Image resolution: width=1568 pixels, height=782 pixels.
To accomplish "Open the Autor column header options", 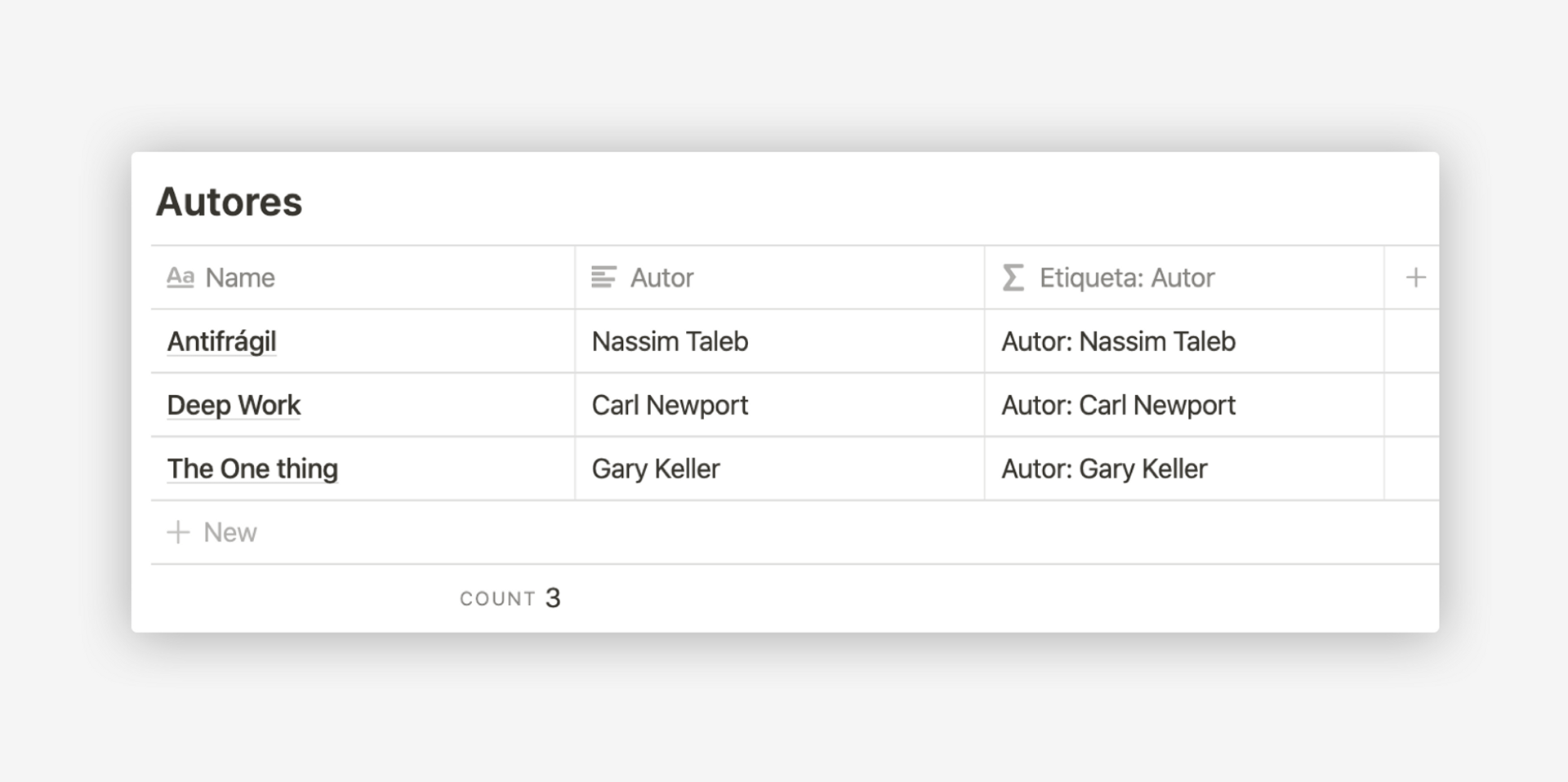I will (x=661, y=278).
